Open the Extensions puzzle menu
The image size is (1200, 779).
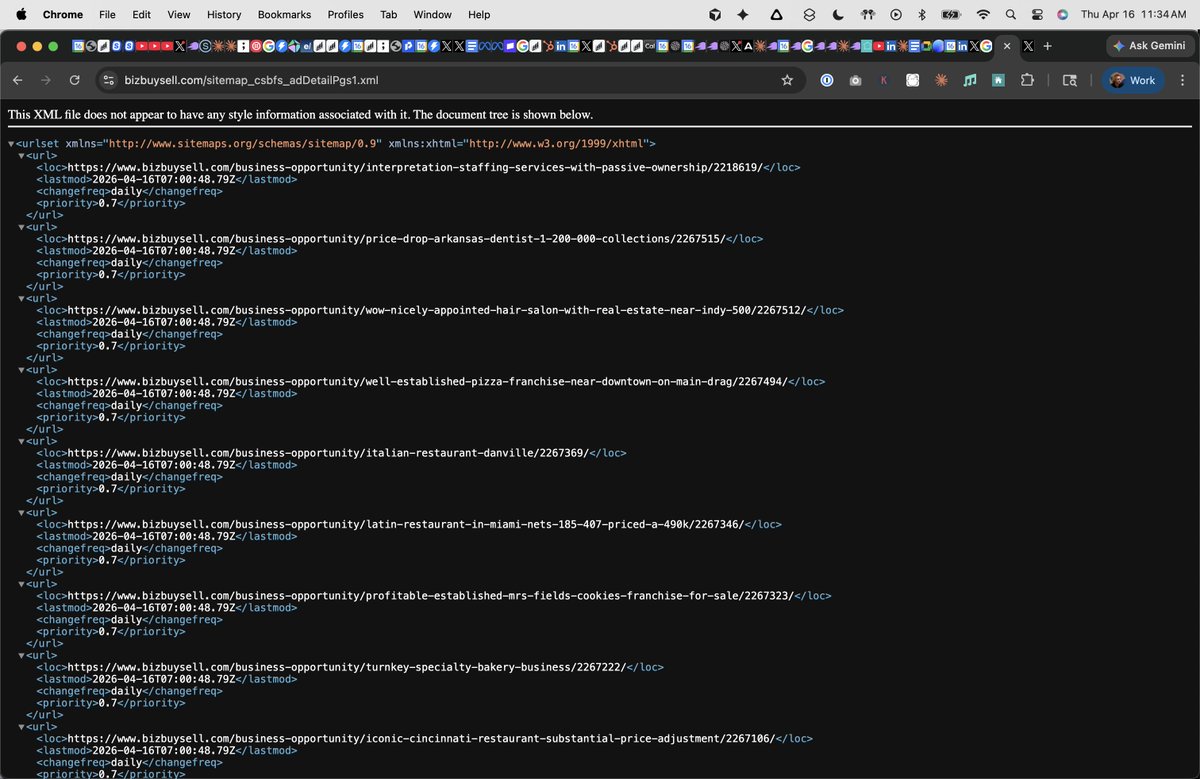(x=1027, y=80)
